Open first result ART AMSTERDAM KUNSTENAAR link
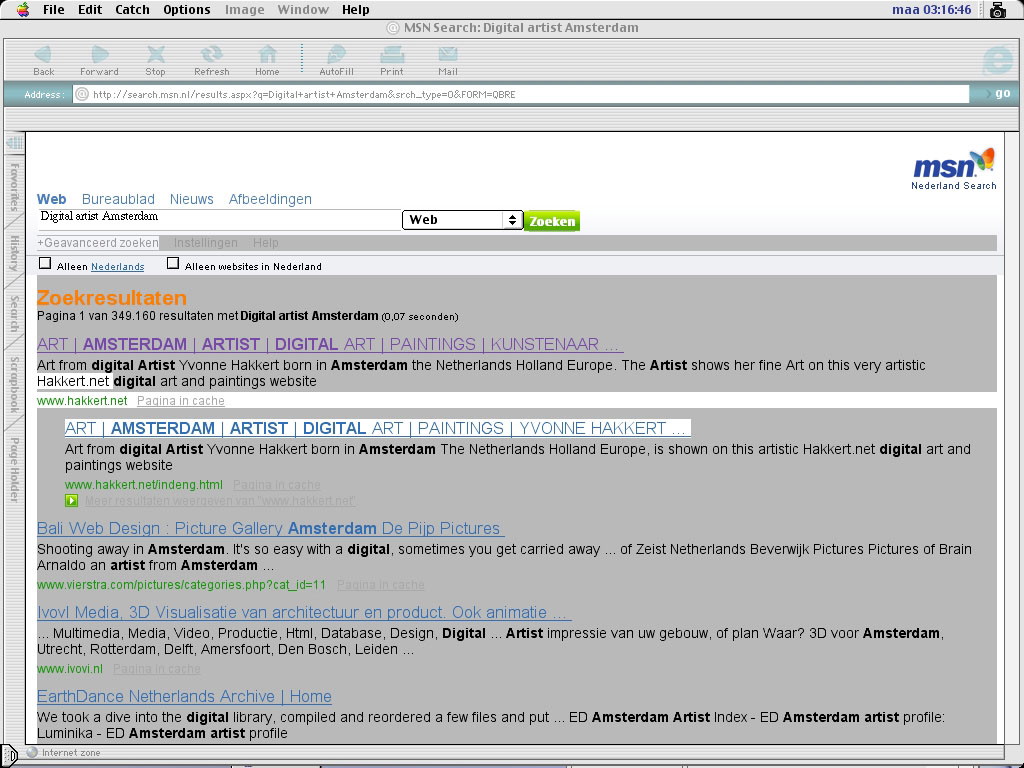Screen dimensions: 1024x768 pyautogui.click(x=330, y=344)
